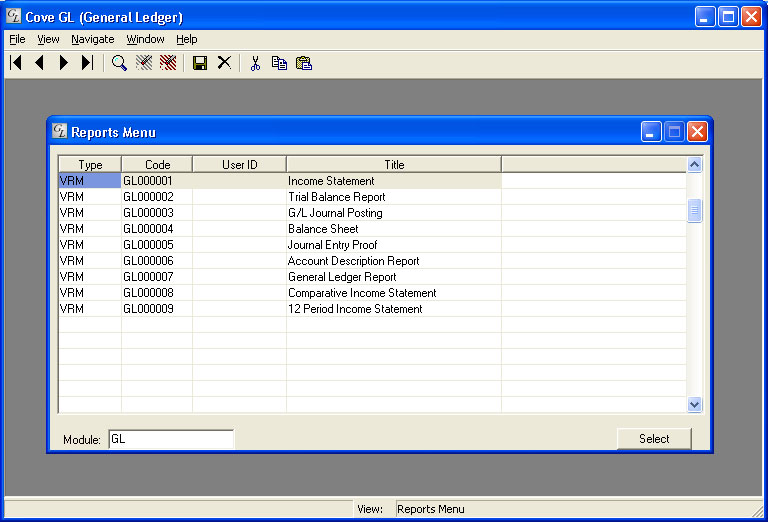Click the Module input field
The width and height of the screenshot is (768, 522).
(171, 439)
